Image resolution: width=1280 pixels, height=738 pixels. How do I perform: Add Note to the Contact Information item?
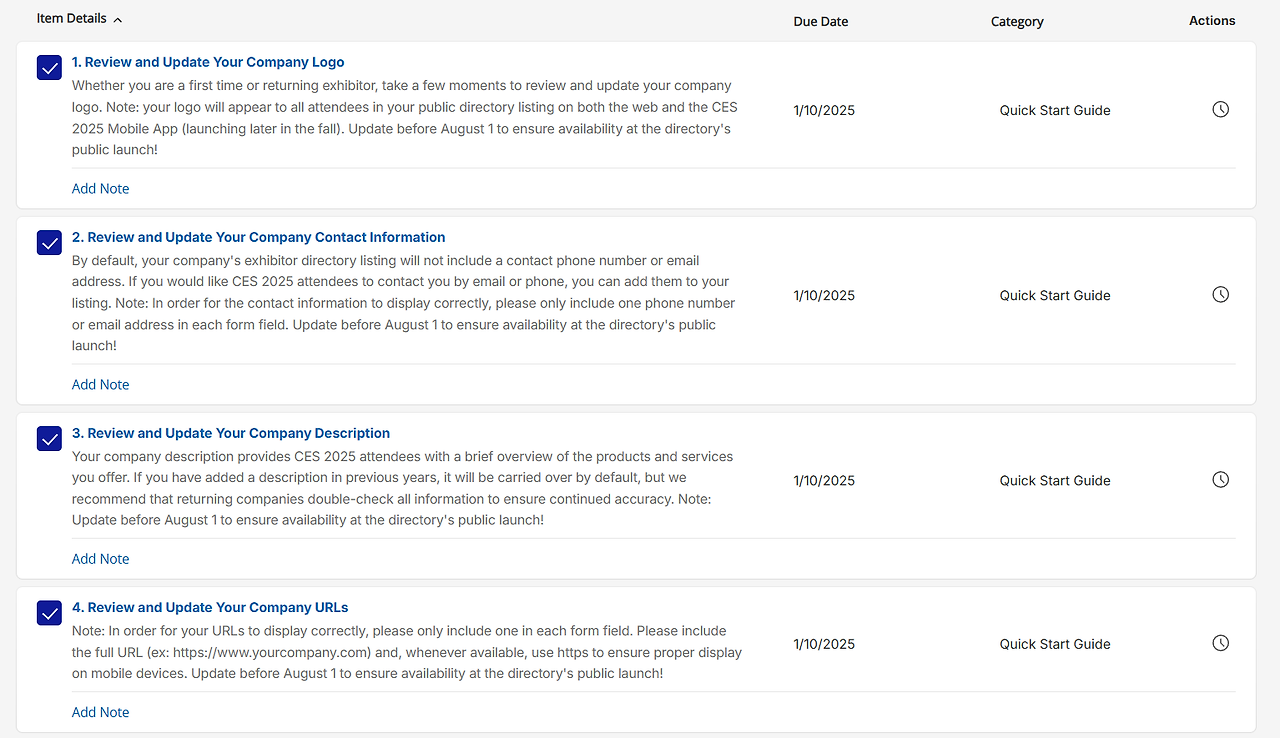[100, 385]
